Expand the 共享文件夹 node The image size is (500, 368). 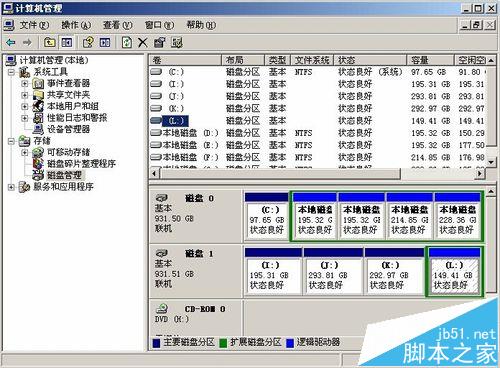25,95
